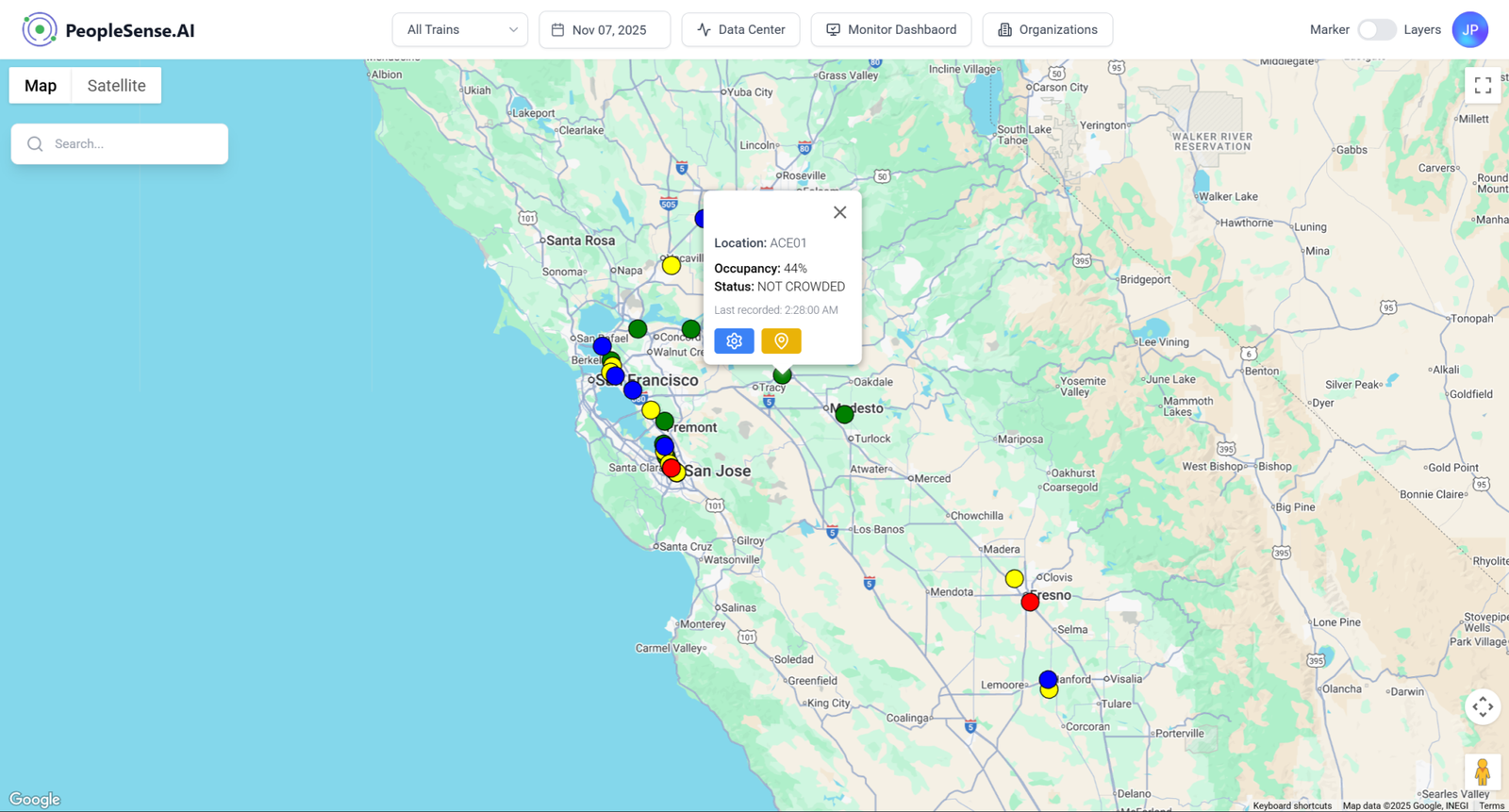Screen dimensions: 1509x812
Task: Expand the All Trains dropdown
Action: [x=460, y=30]
